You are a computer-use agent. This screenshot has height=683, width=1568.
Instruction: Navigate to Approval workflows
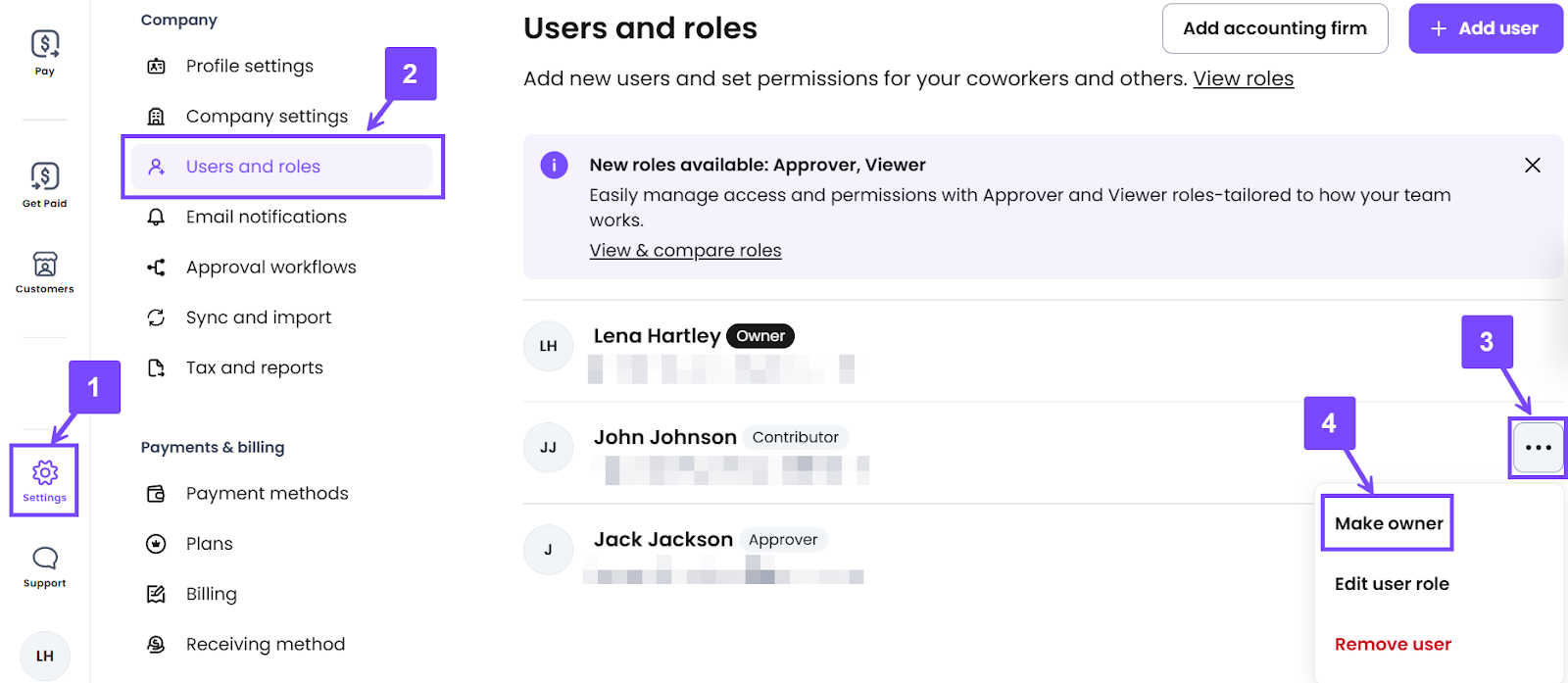click(x=270, y=268)
